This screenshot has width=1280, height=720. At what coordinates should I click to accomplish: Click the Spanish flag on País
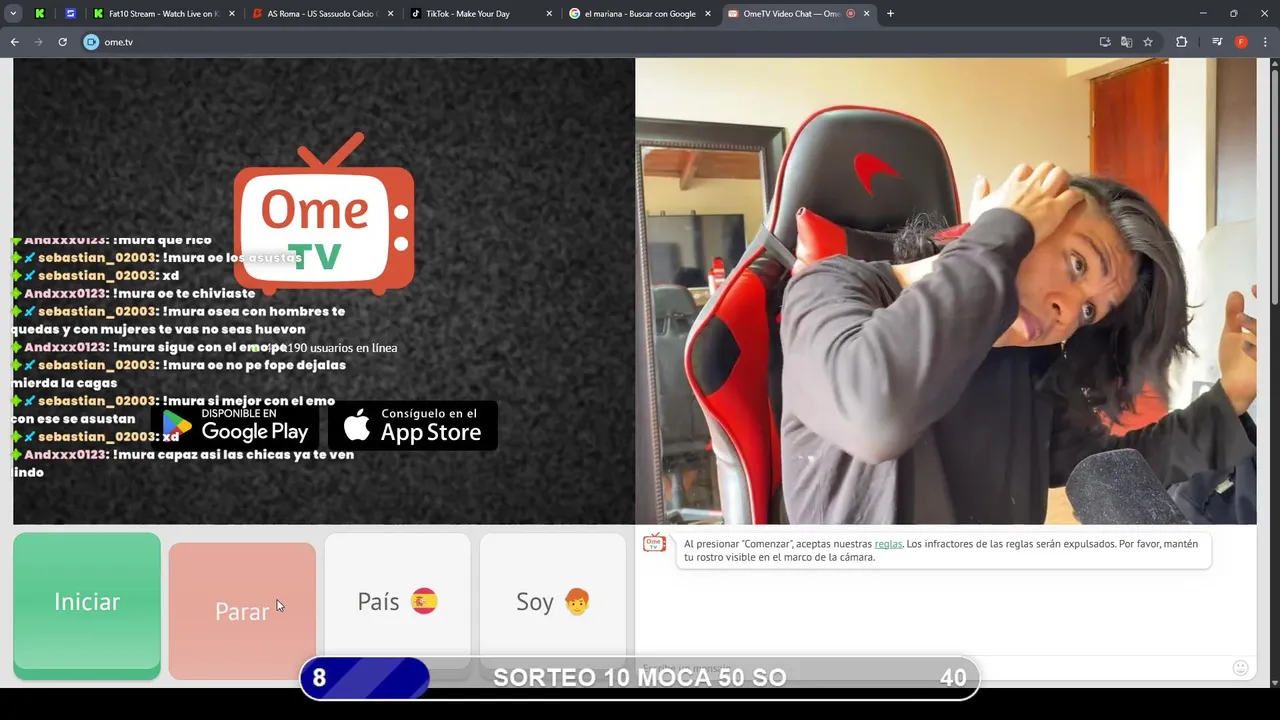pos(424,602)
